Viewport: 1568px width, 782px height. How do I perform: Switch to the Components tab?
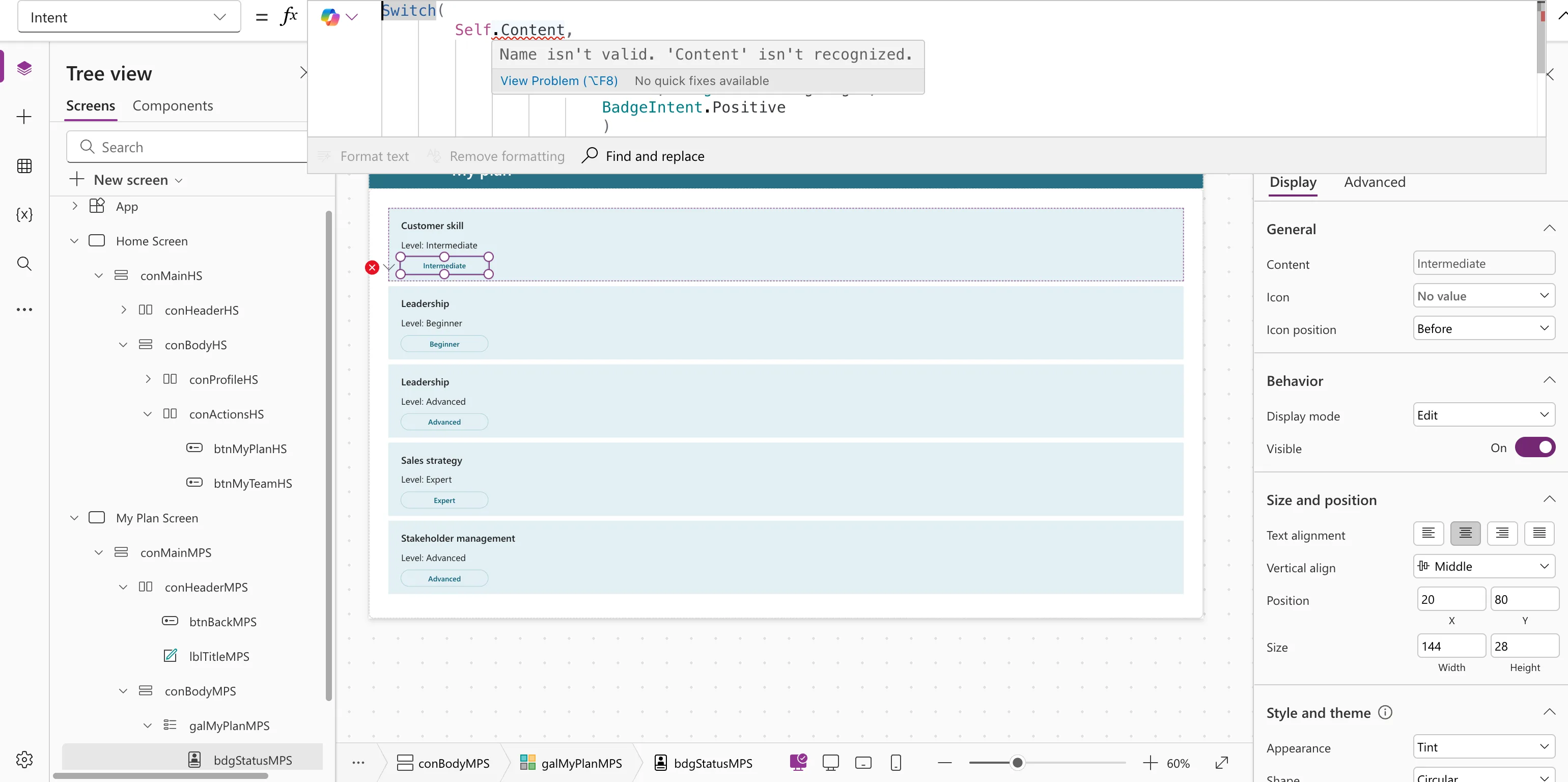point(173,106)
